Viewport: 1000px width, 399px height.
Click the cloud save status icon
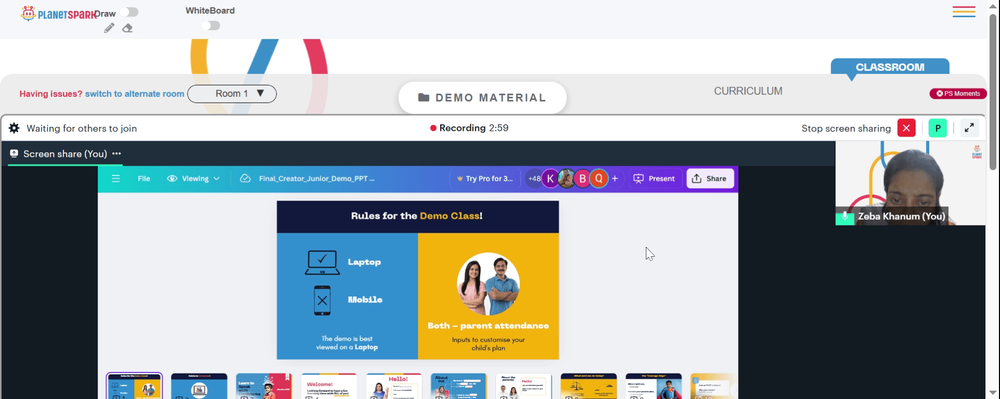coord(245,179)
